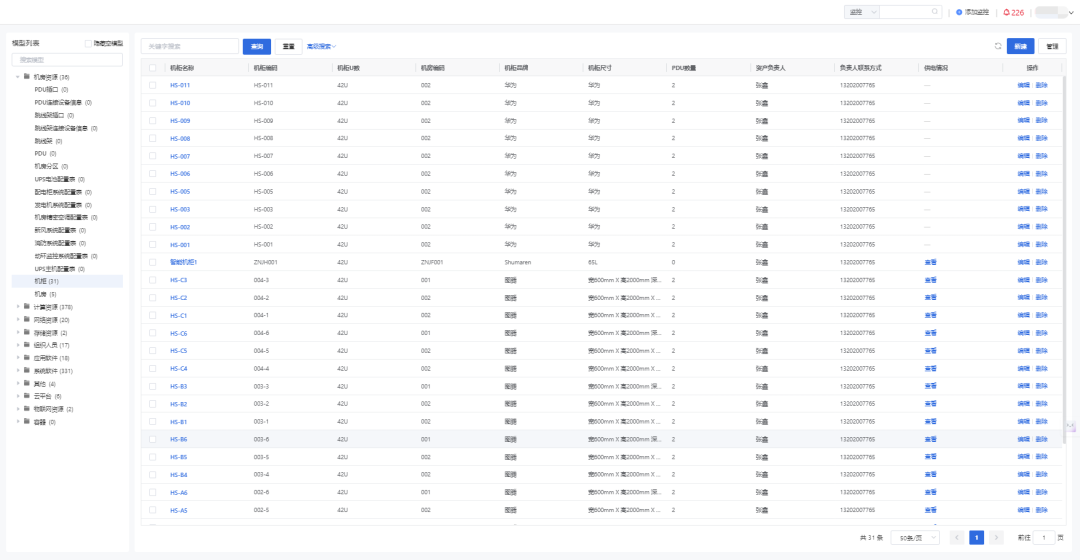Expand the 组织人员 (17) tree node
The width and height of the screenshot is (1080, 560).
(x=18, y=345)
